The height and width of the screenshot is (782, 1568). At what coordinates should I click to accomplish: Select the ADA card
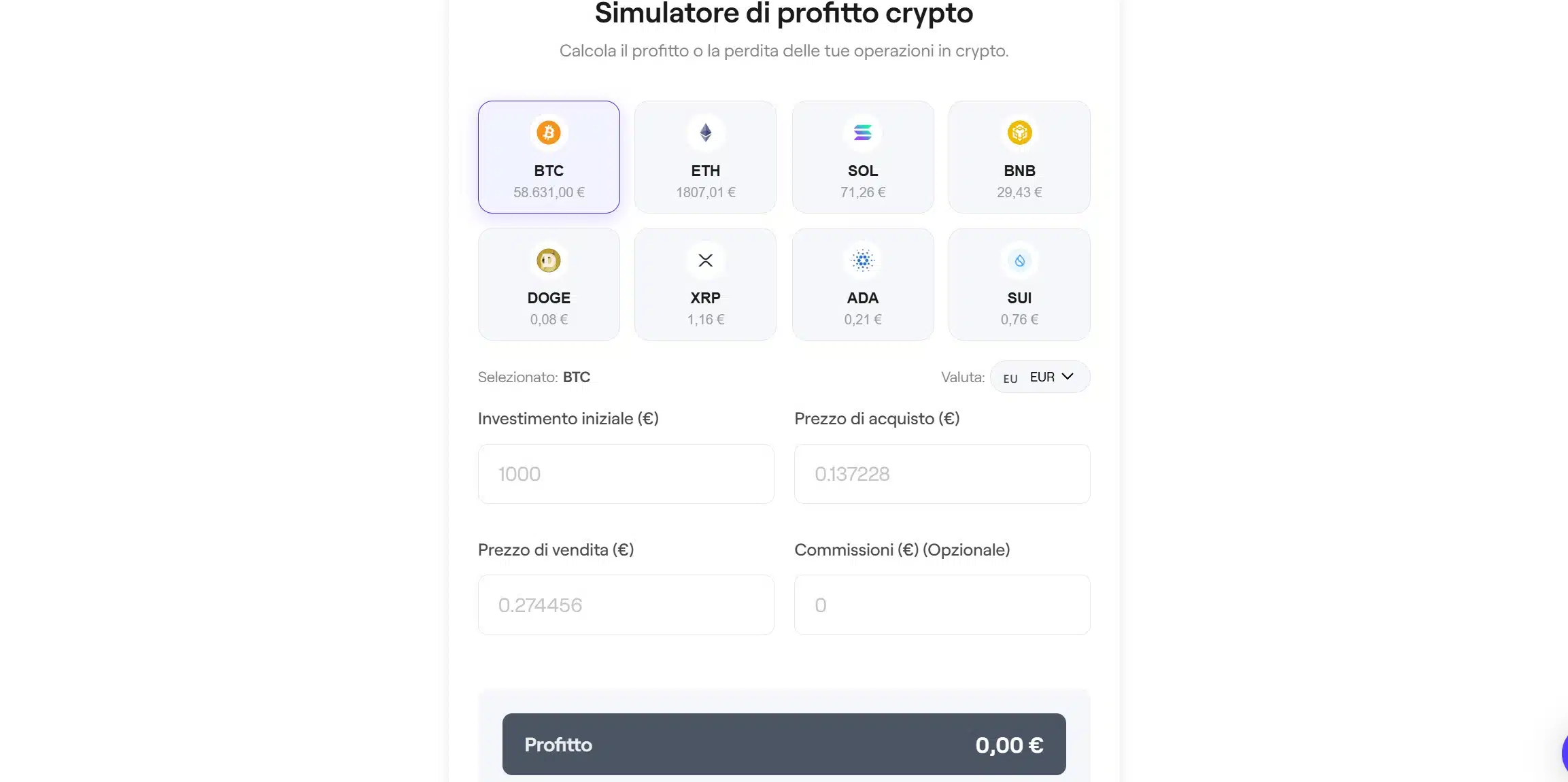pos(862,284)
